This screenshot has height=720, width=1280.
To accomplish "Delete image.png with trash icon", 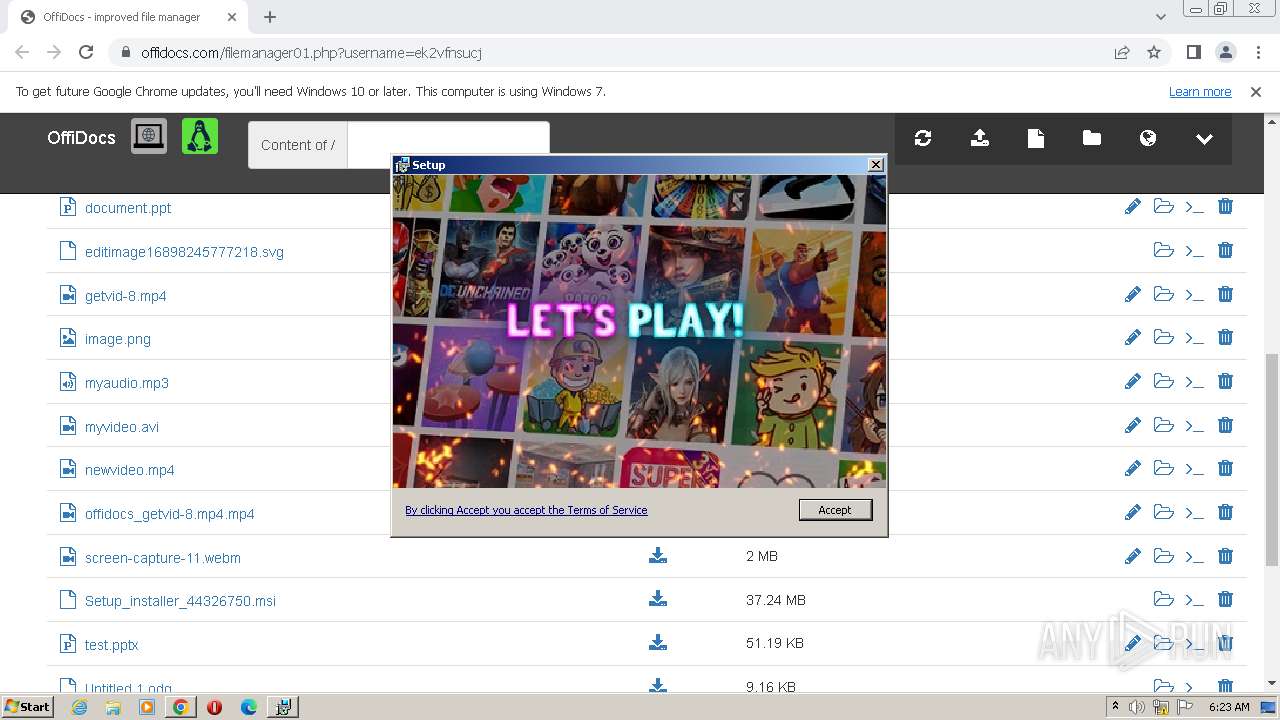I will (1225, 337).
